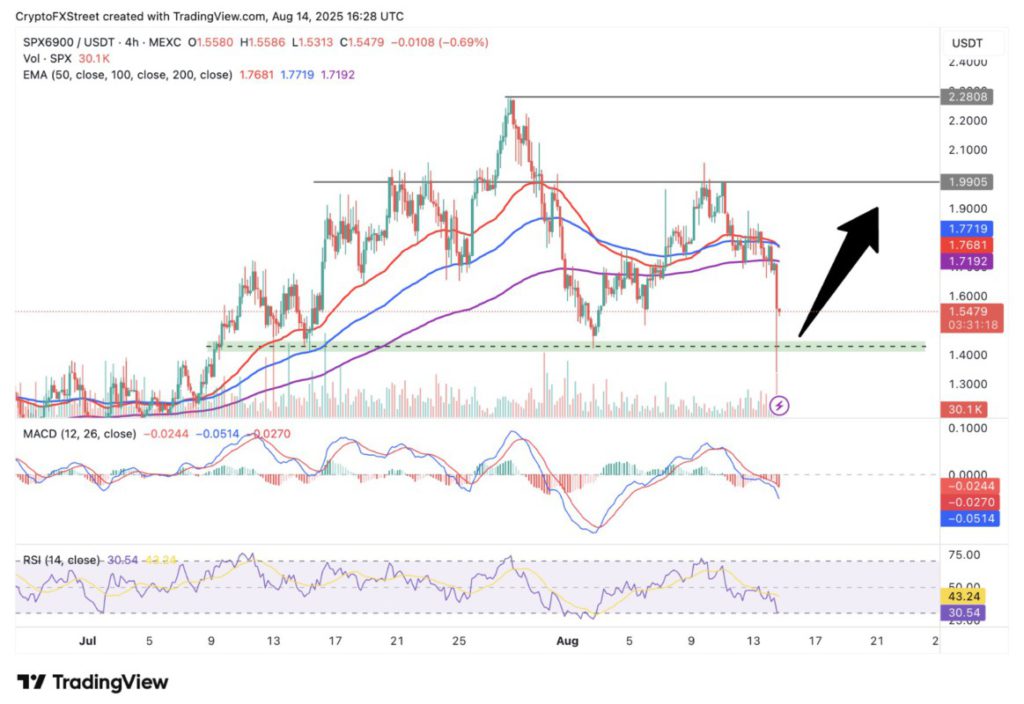This screenshot has width=1024, height=704.
Task: Click the red 1.5479 current price label
Action: coord(966,312)
